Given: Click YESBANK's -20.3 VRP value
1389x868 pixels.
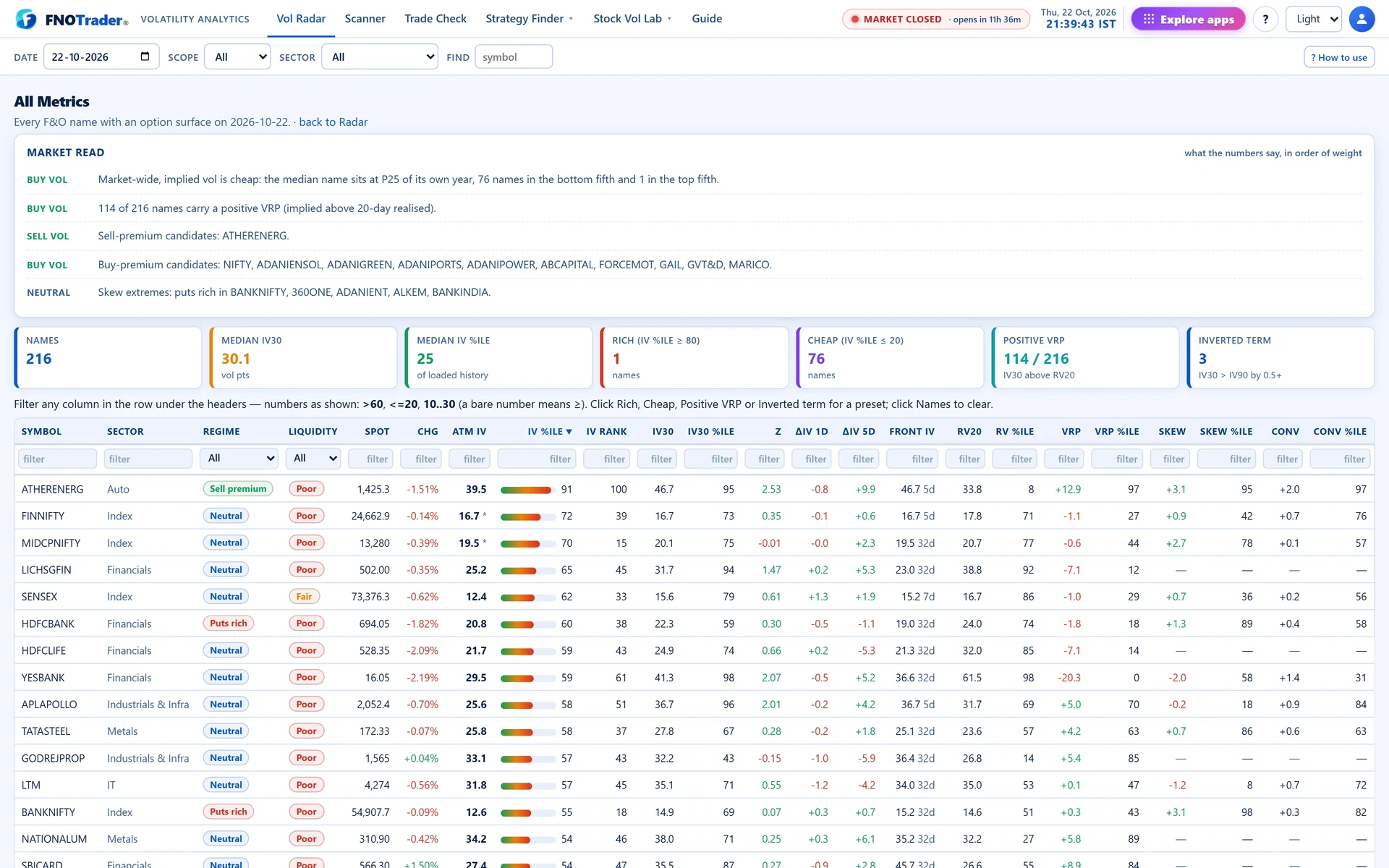Looking at the screenshot, I should [x=1069, y=678].
